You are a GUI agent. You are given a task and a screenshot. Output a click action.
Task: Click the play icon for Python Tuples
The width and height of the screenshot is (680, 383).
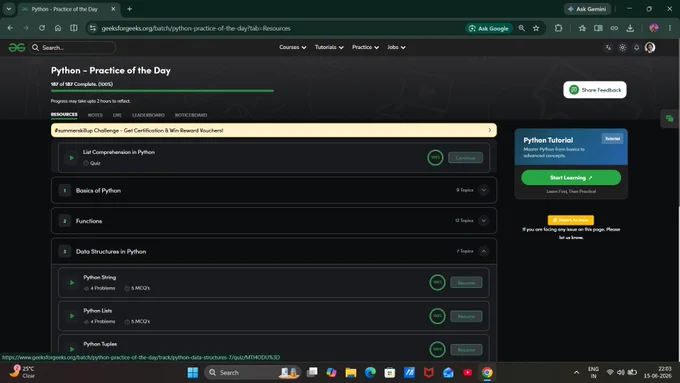72,349
